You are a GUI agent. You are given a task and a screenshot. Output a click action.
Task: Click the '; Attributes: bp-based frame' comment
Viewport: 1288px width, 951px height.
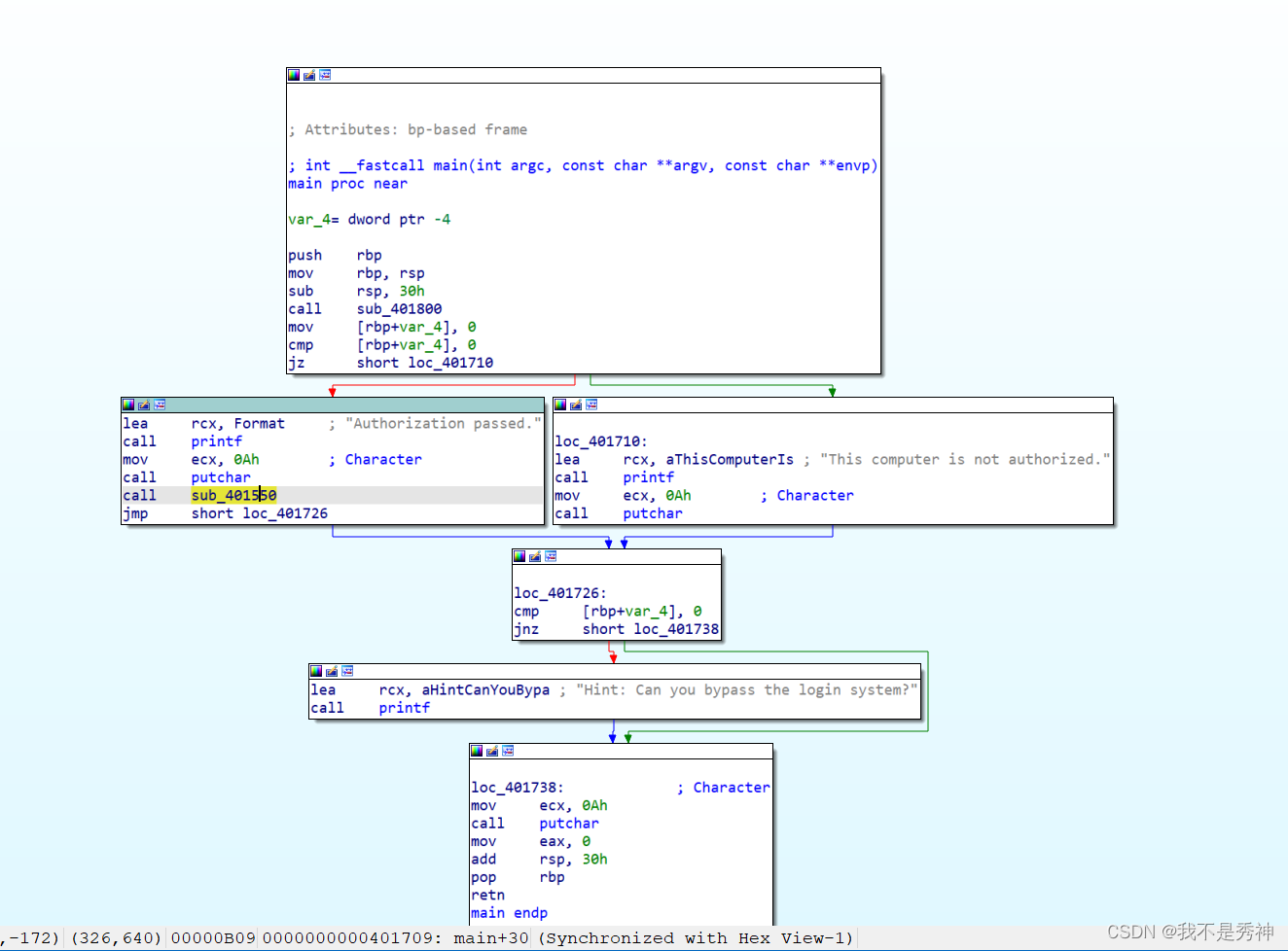(x=408, y=130)
